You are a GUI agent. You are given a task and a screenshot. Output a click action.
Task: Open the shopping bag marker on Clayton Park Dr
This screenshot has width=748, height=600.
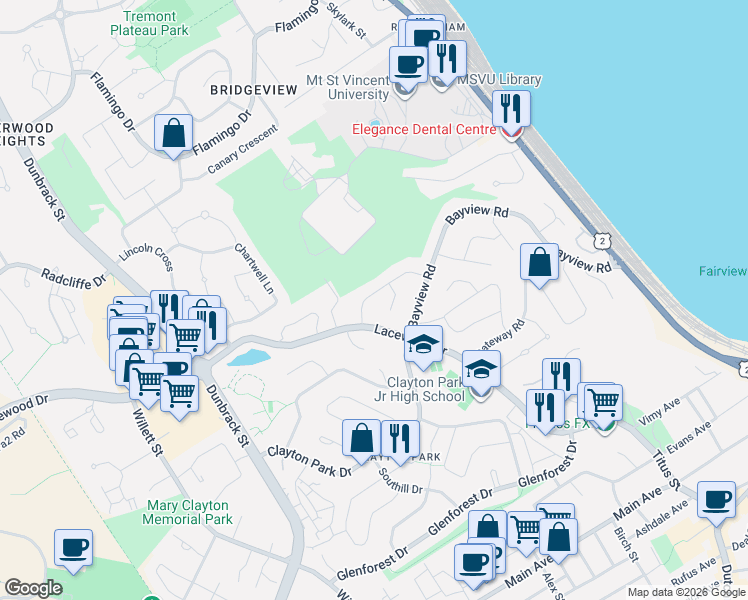point(362,439)
